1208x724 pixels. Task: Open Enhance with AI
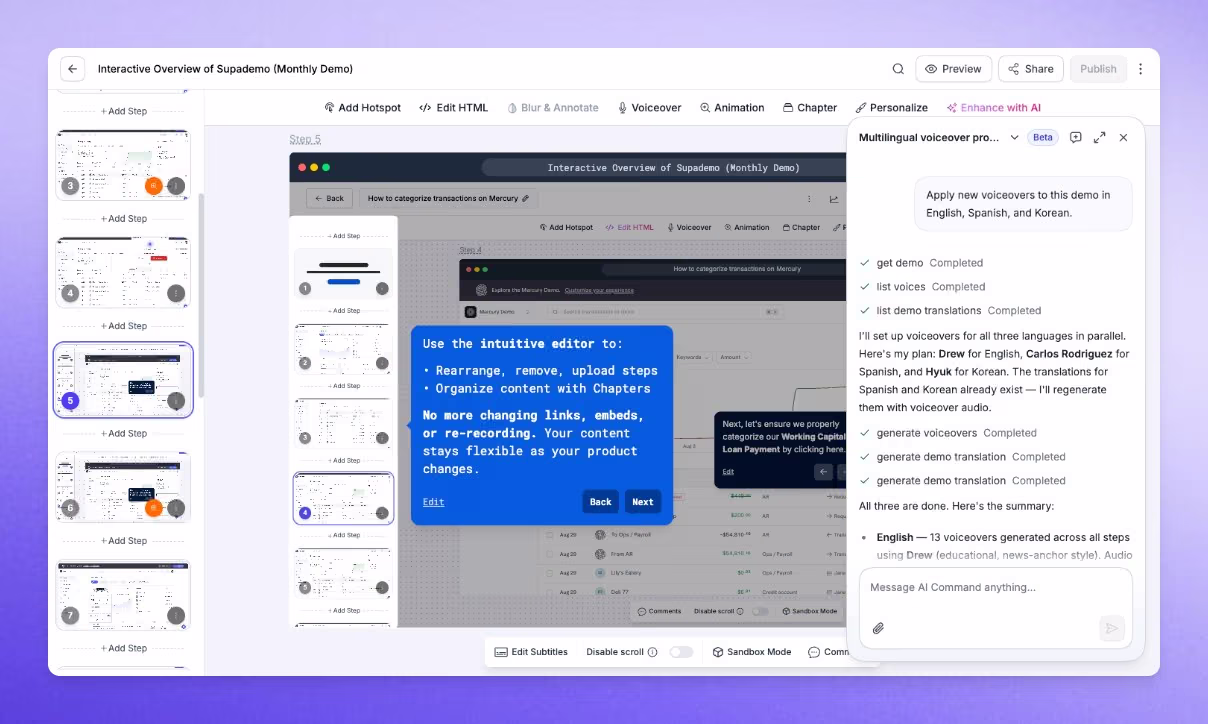(x=993, y=108)
